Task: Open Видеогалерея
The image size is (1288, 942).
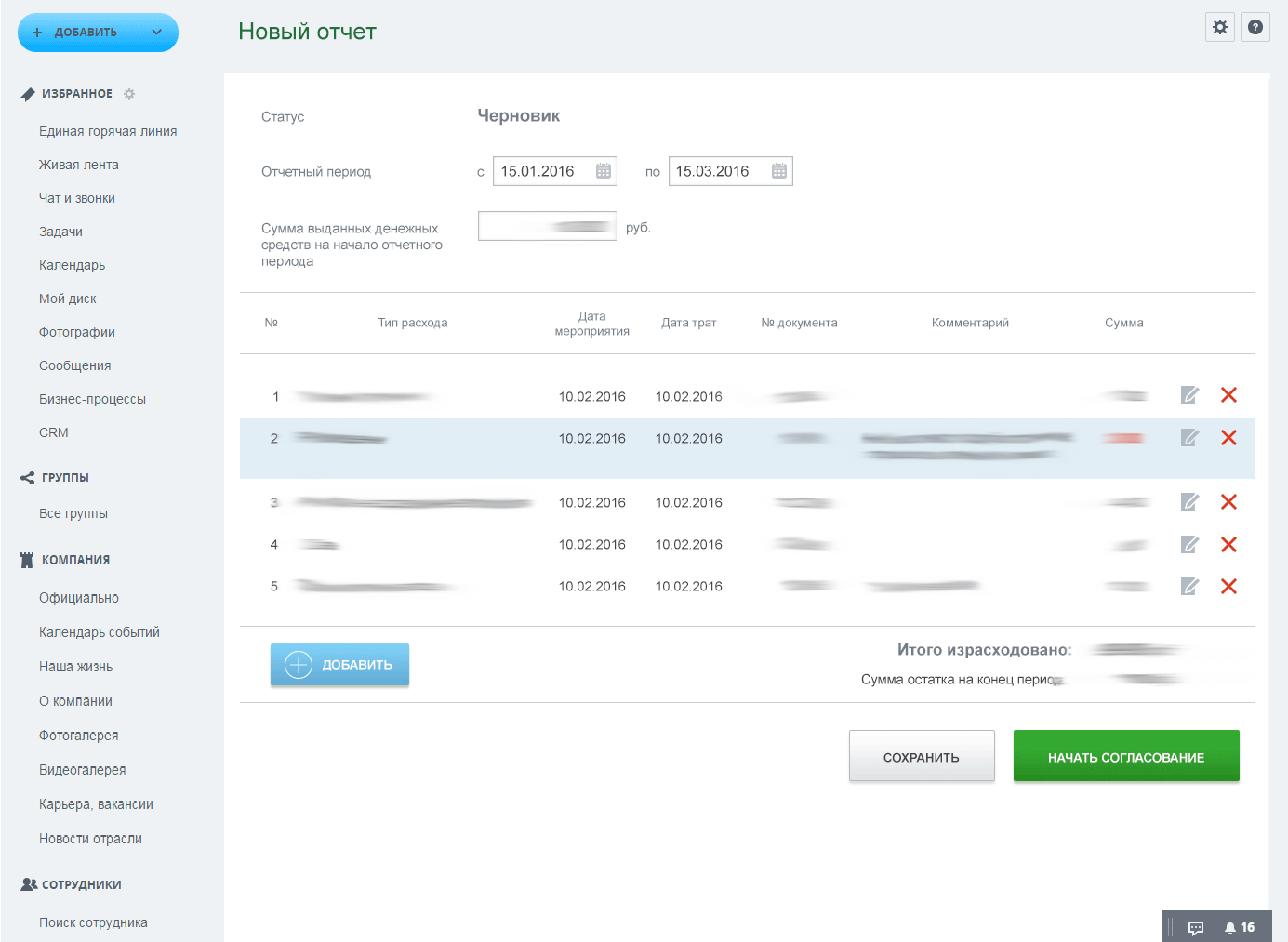Action: pyautogui.click(x=83, y=770)
